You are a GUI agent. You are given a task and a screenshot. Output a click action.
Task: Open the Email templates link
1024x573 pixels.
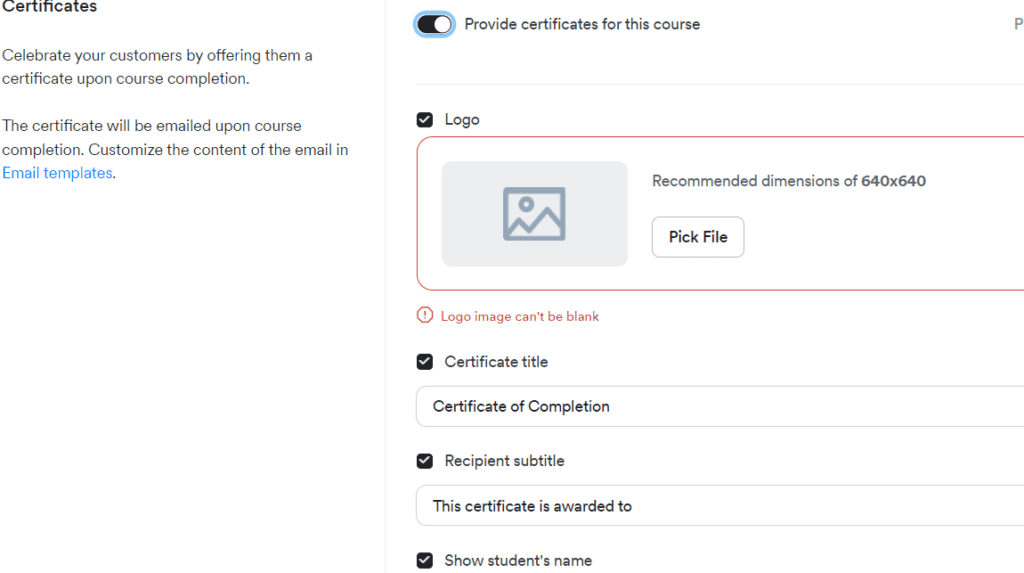tap(57, 173)
